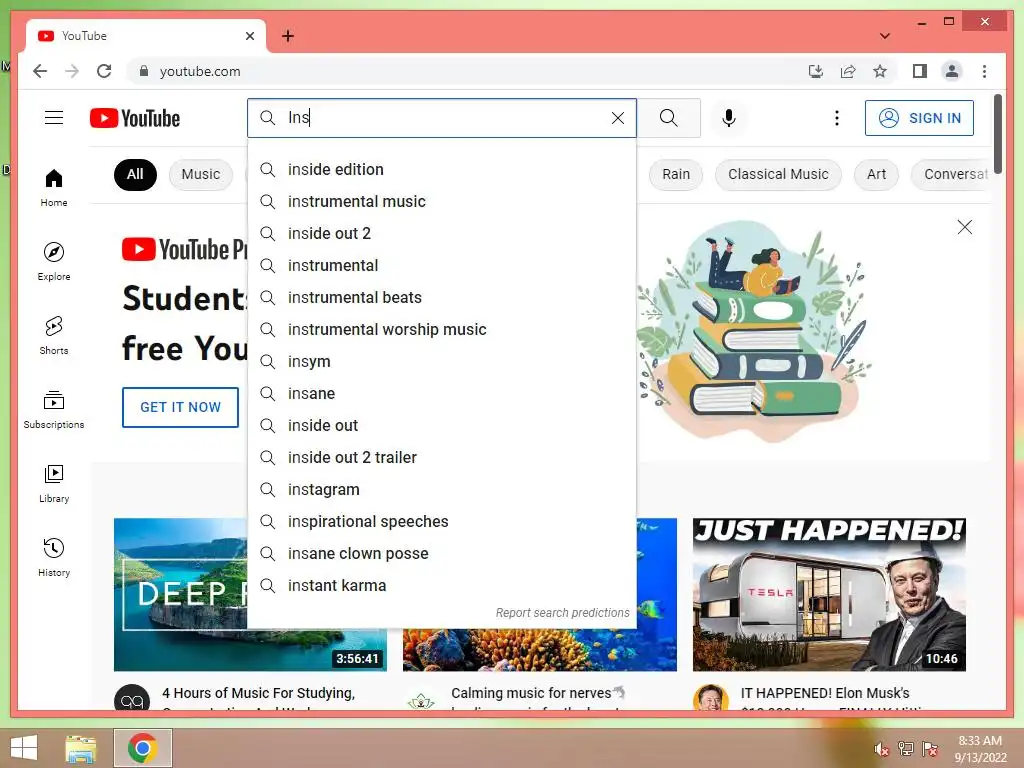
Task: Choose suggestion 'instrumental'
Action: click(x=441, y=266)
